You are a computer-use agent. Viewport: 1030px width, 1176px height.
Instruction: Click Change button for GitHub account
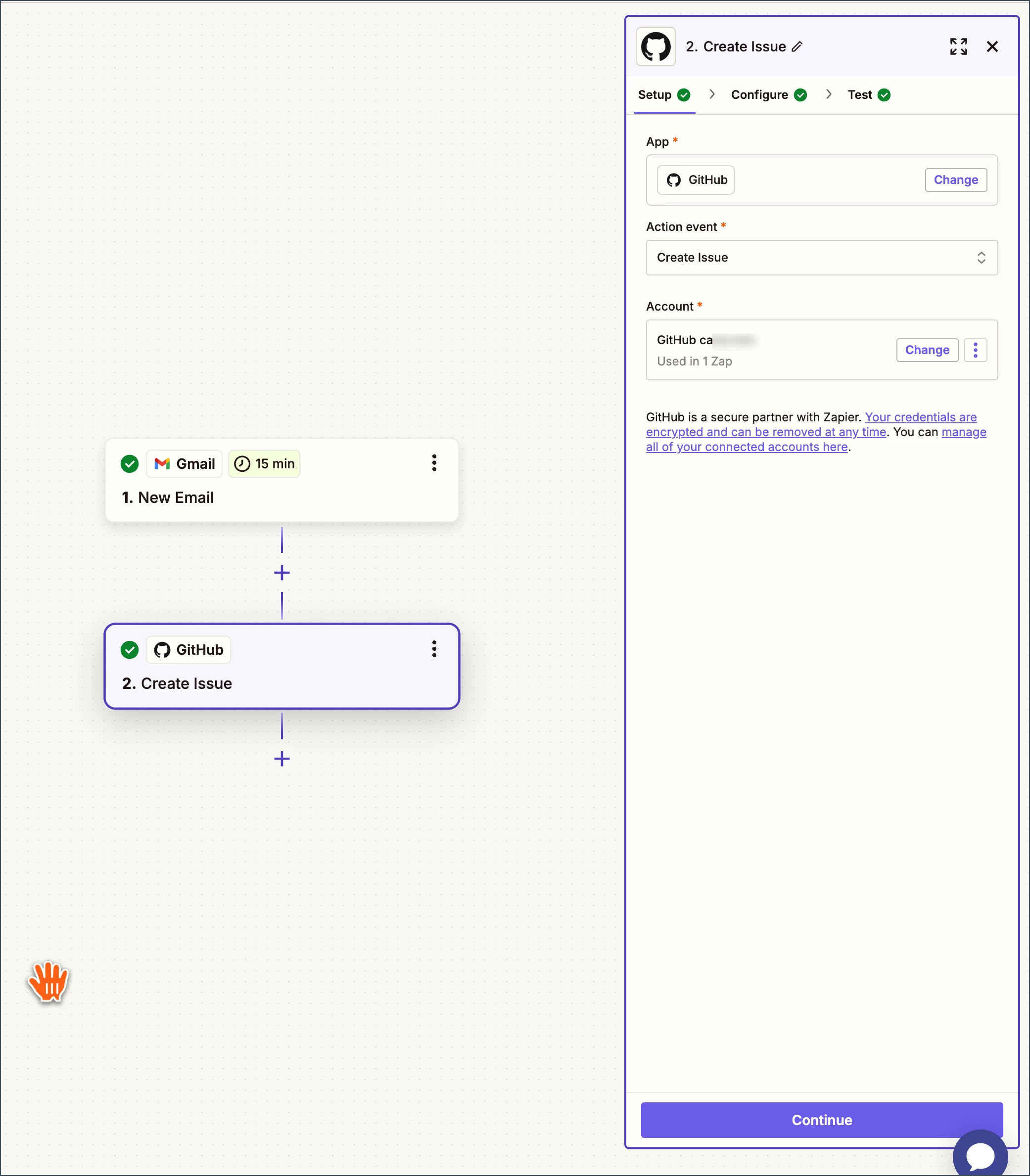pos(927,350)
